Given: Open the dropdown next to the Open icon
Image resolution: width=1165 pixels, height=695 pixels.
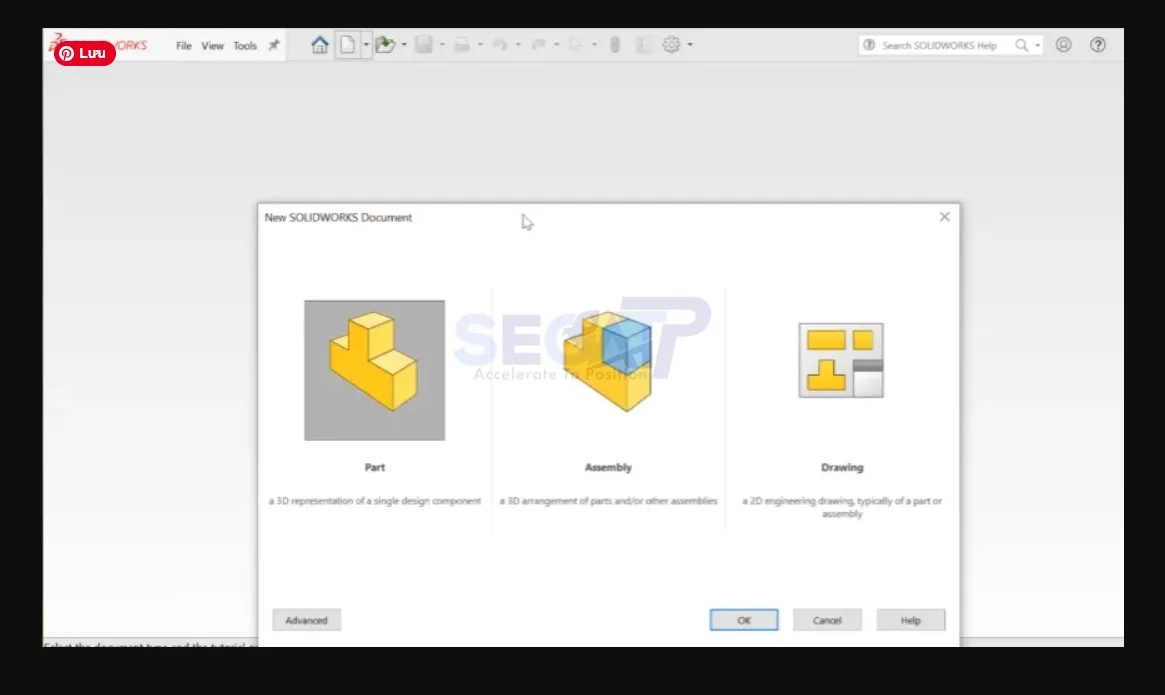Looking at the screenshot, I should (403, 44).
